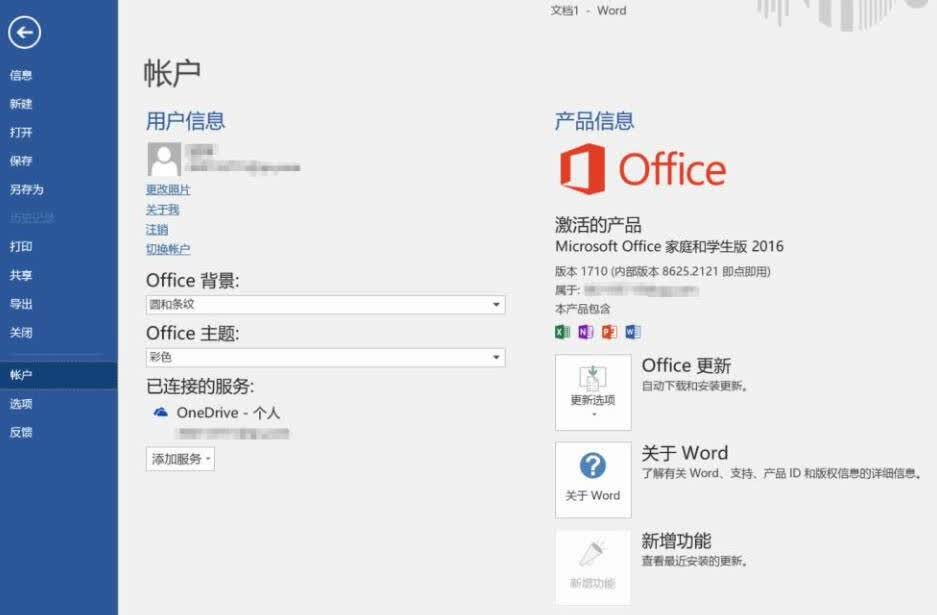The image size is (937, 615).
Task: Open the 添加服务 dropdown button
Action: pyautogui.click(x=180, y=459)
